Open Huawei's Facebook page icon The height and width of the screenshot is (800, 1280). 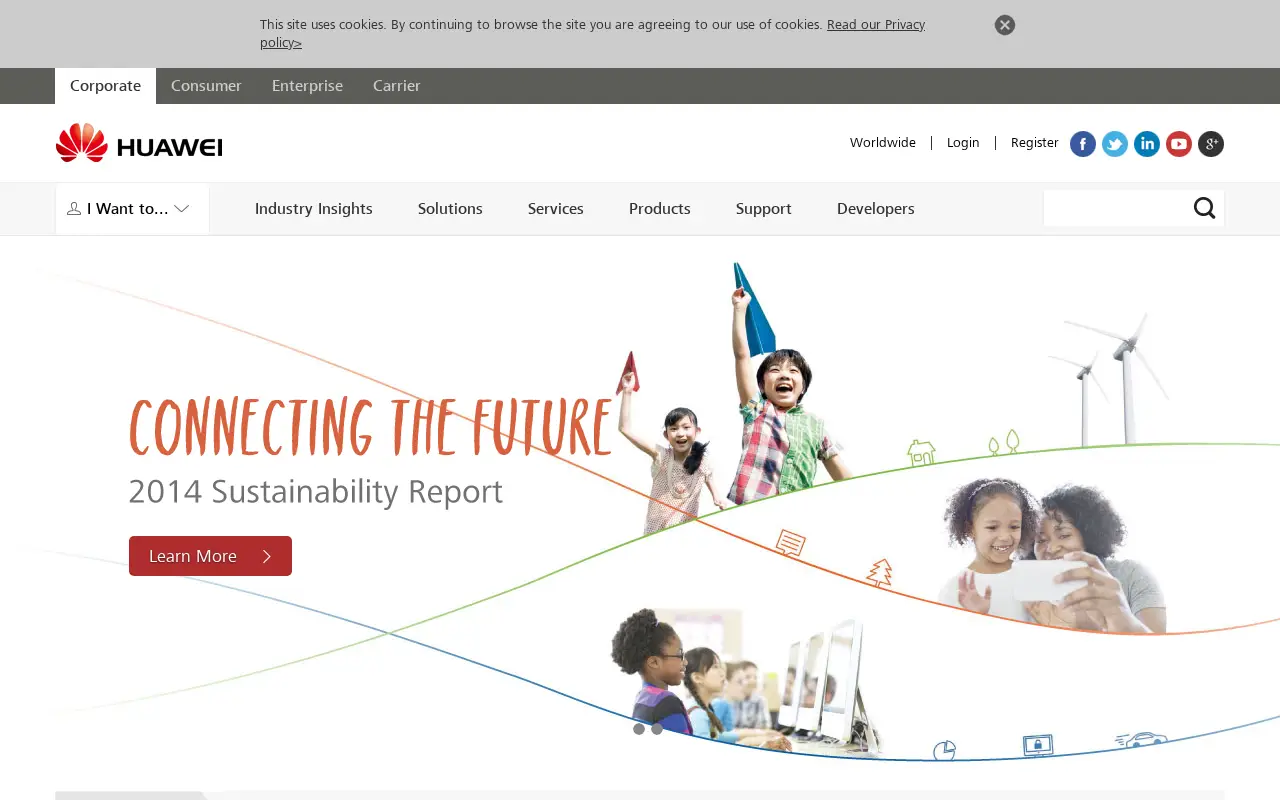(x=1083, y=144)
